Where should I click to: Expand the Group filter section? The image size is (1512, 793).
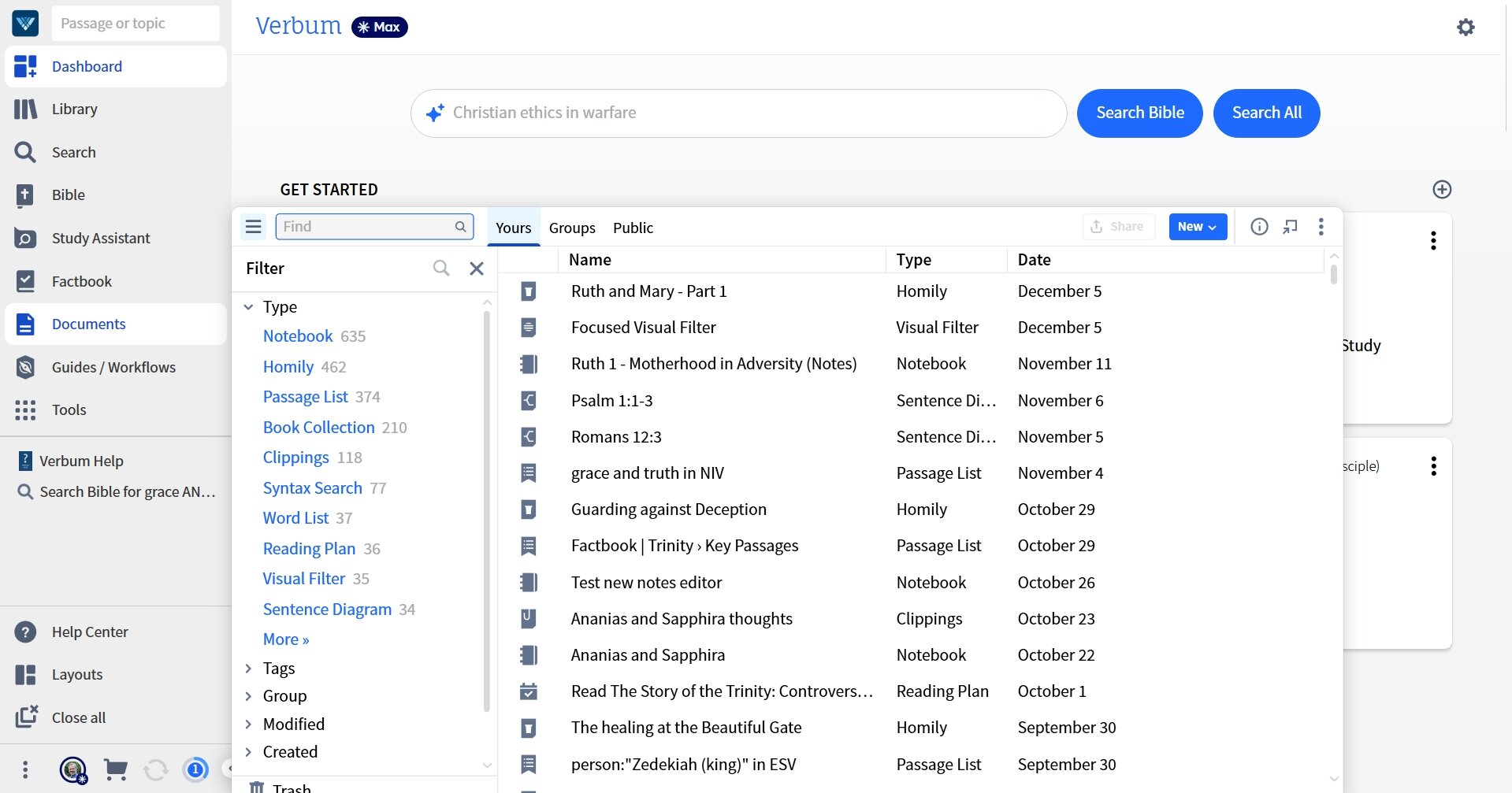click(x=248, y=696)
